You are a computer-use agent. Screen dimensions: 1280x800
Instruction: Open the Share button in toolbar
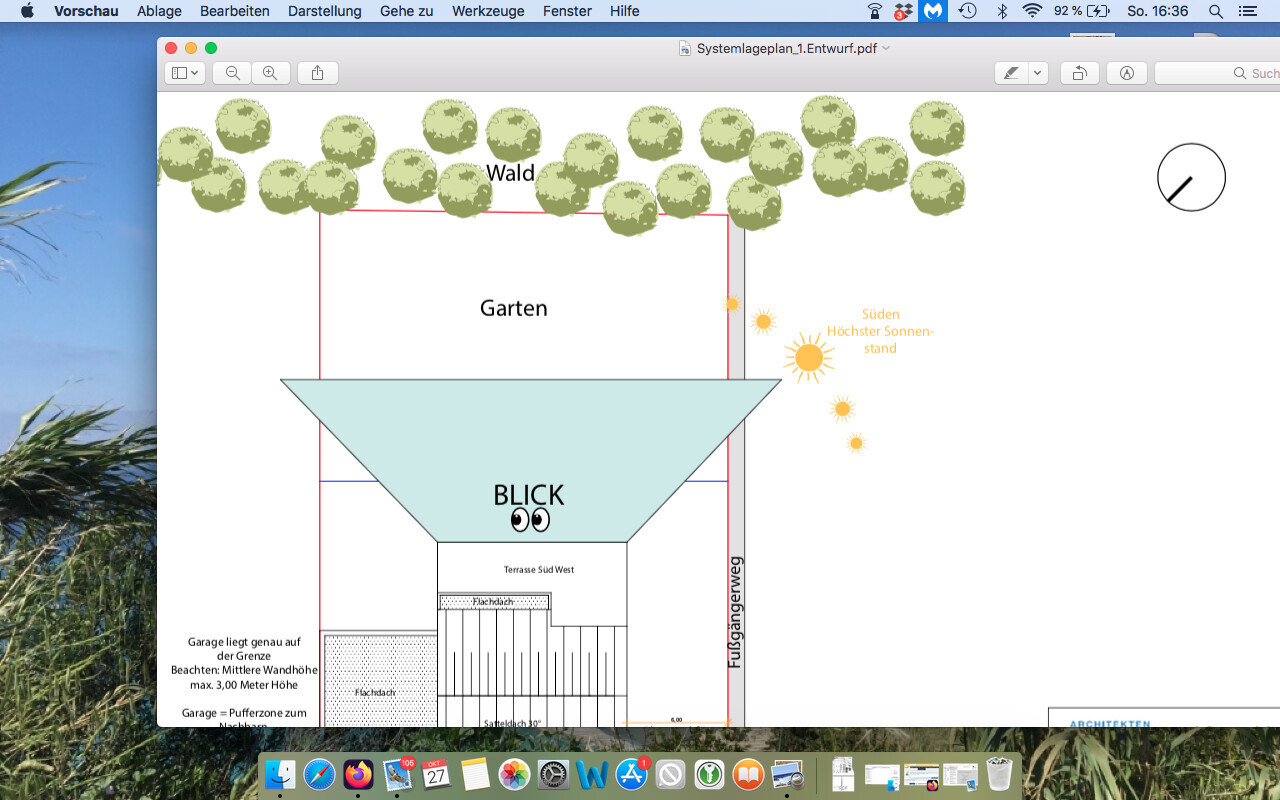coord(318,73)
